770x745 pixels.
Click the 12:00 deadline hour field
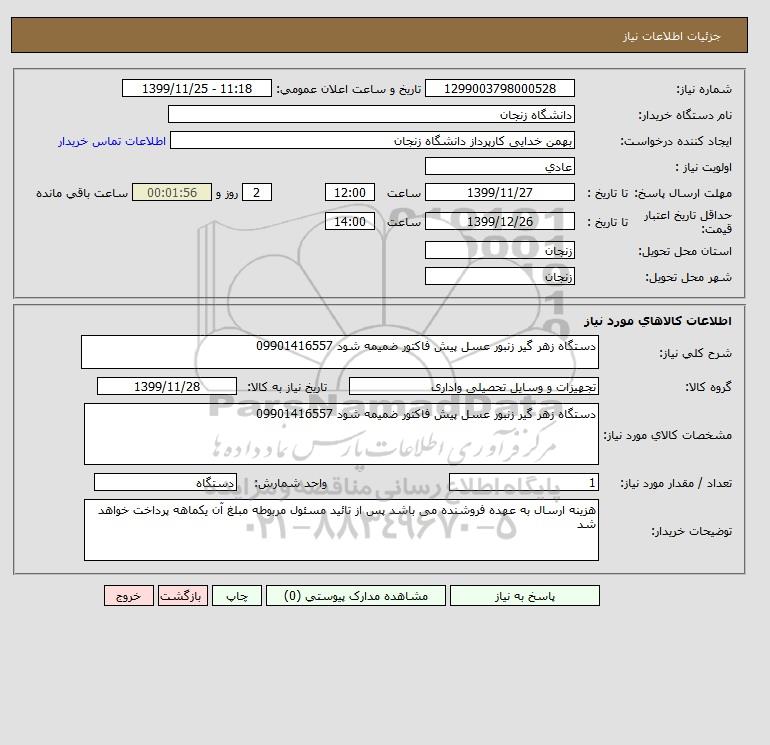350,193
